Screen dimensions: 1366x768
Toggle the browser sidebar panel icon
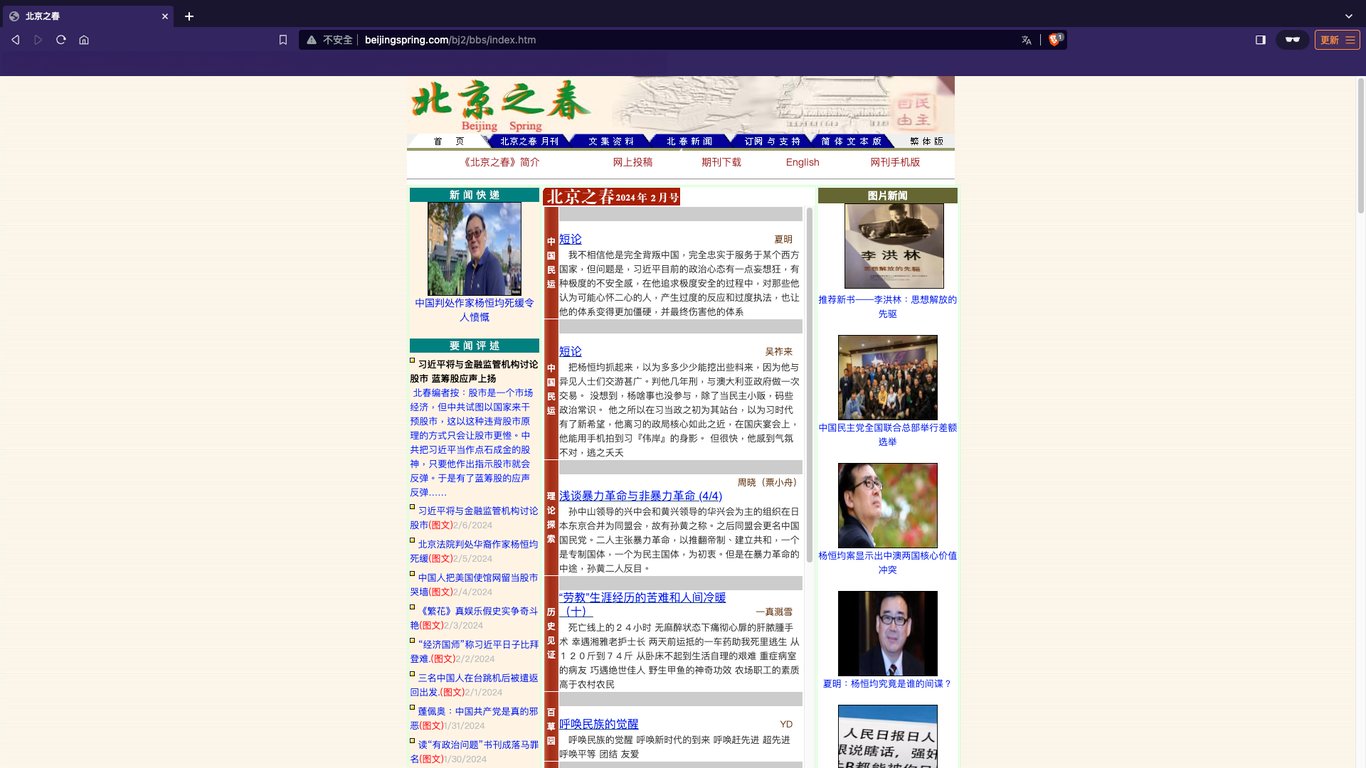(x=1260, y=40)
